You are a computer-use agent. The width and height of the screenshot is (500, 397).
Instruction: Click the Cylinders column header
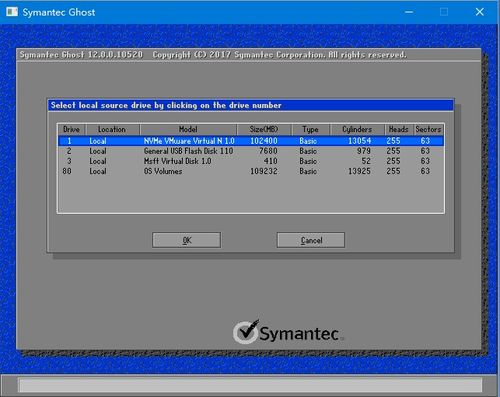point(357,129)
